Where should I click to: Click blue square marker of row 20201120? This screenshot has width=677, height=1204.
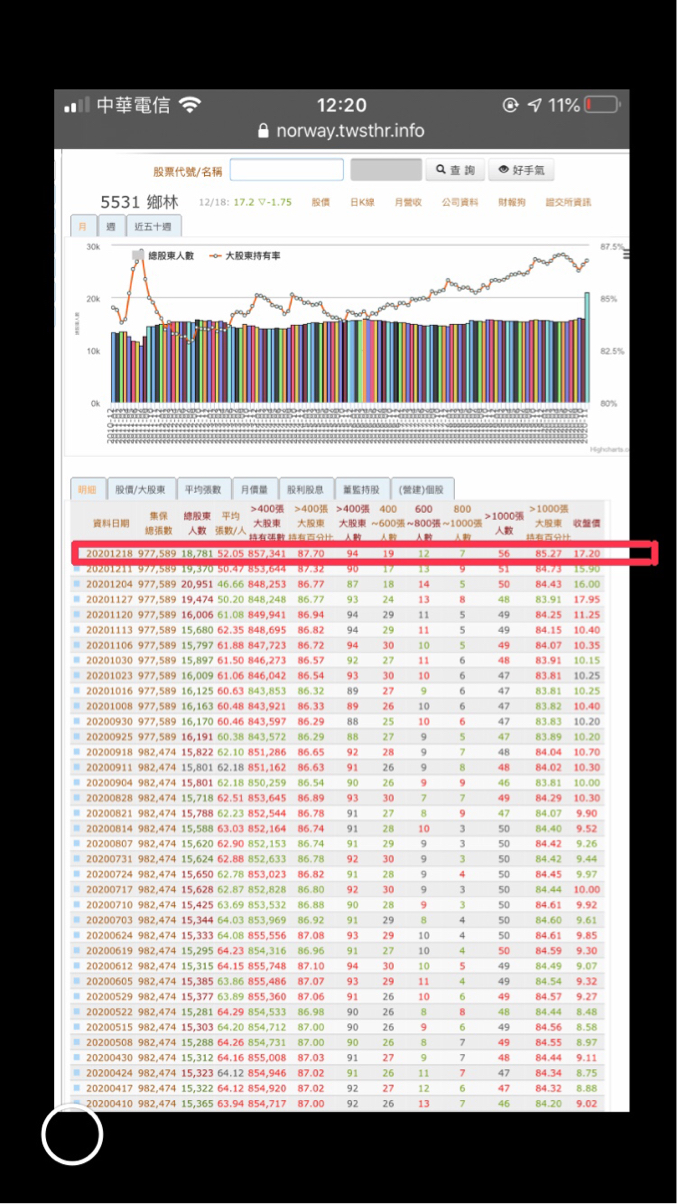tap(77, 614)
